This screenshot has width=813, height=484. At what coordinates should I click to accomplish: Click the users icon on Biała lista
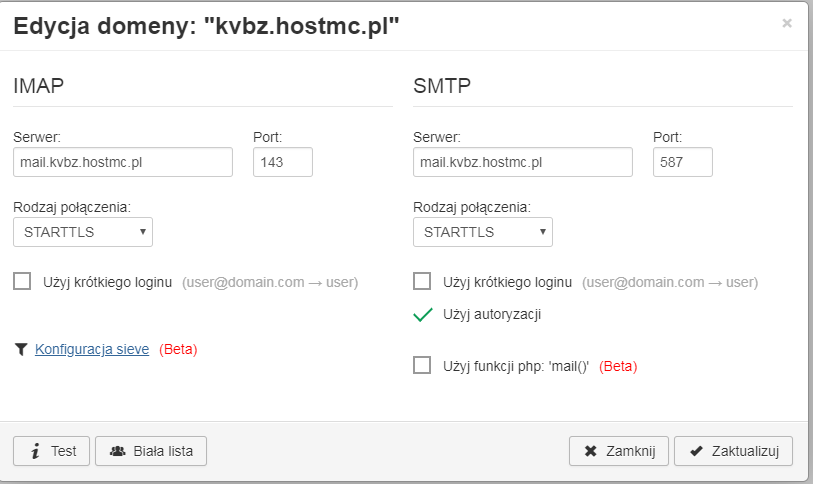point(117,451)
